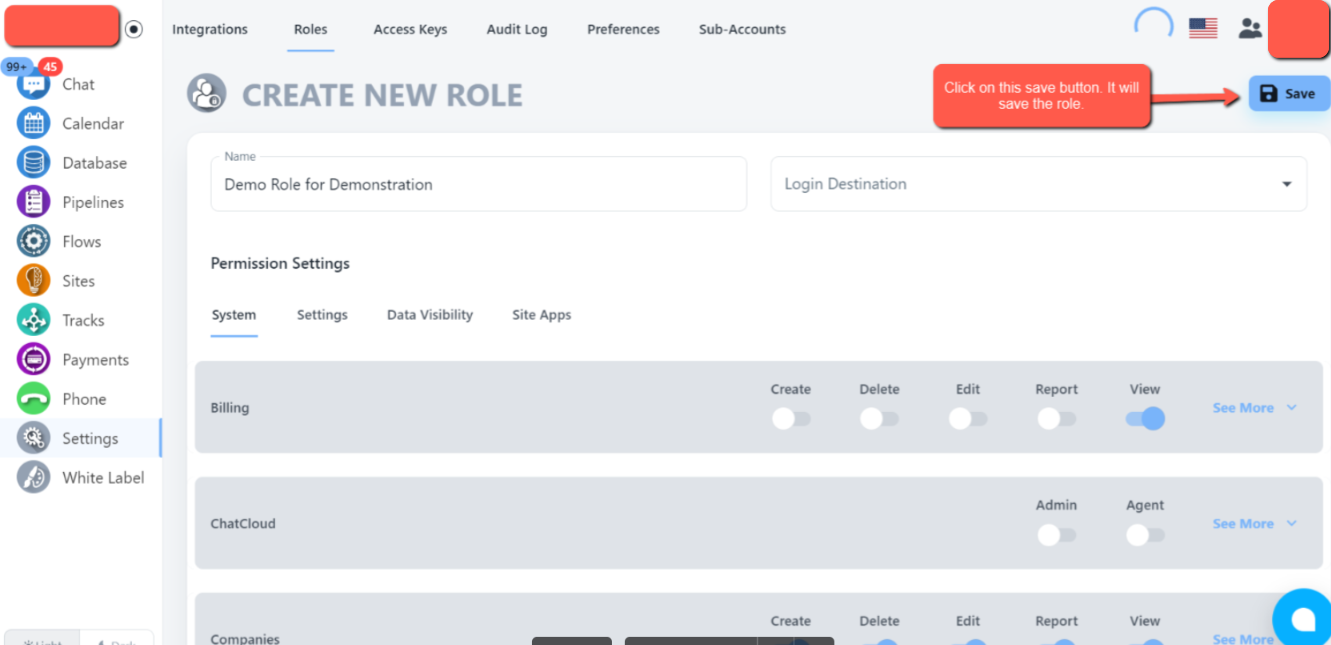Click the Payments icon in sidebar
This screenshot has height=645, width=1331.
pyautogui.click(x=34, y=360)
